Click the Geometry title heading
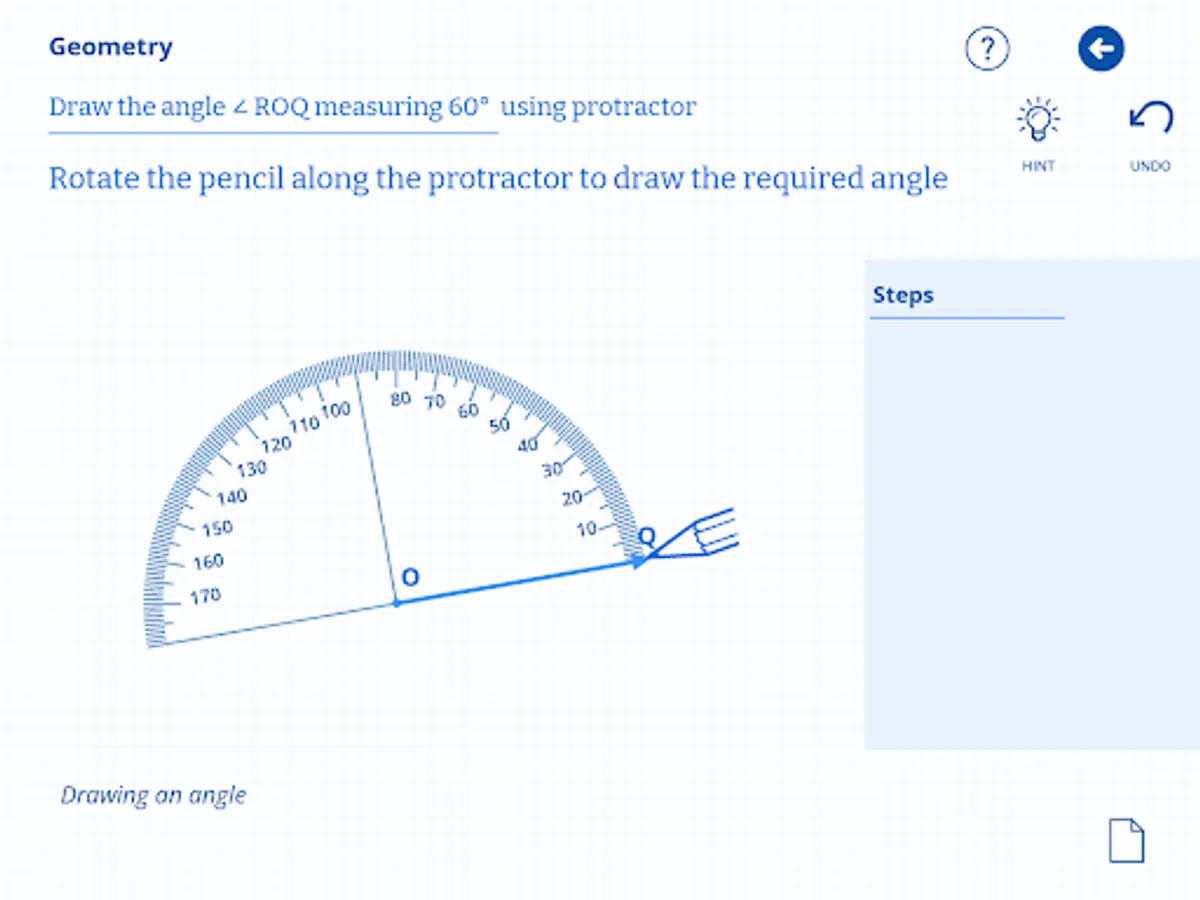The image size is (1200, 900). coord(110,46)
